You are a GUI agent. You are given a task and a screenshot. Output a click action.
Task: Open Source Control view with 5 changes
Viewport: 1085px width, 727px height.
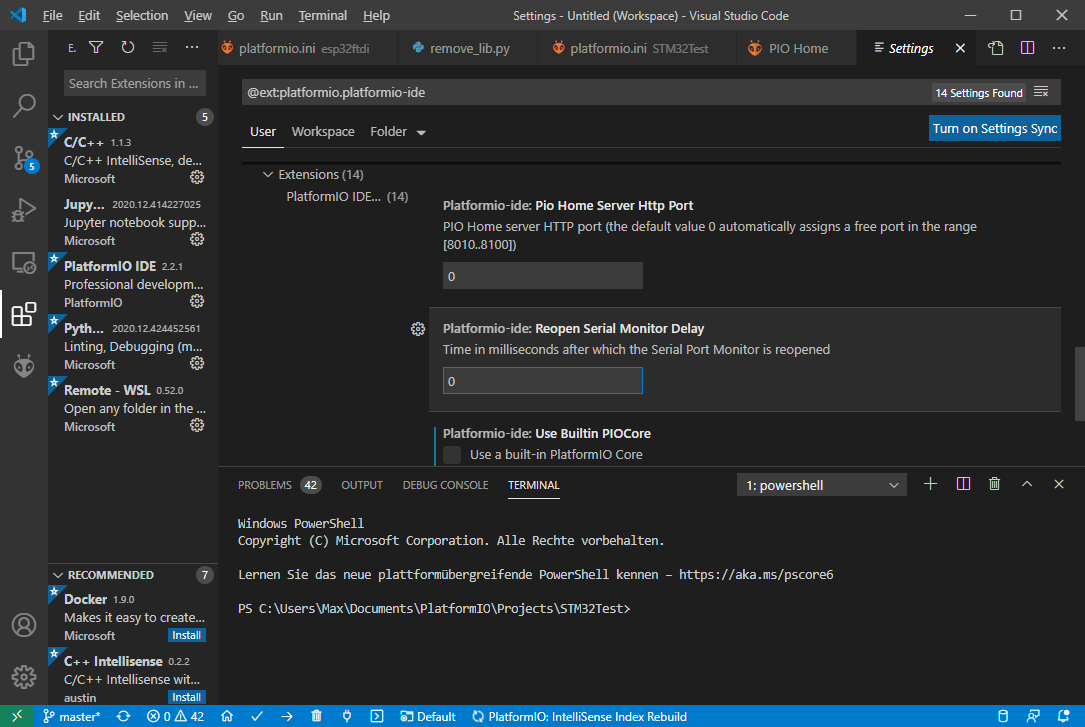tap(24, 158)
